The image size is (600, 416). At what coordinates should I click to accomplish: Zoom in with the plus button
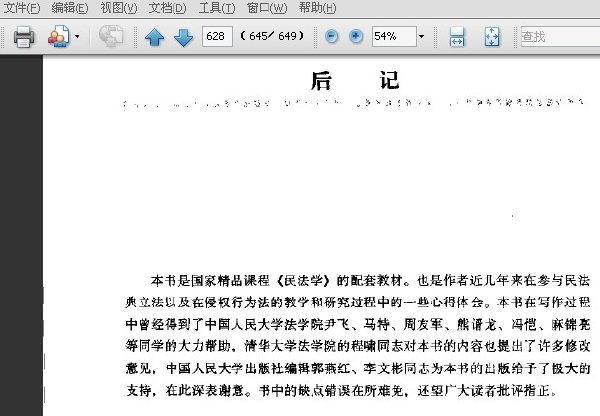tap(356, 36)
